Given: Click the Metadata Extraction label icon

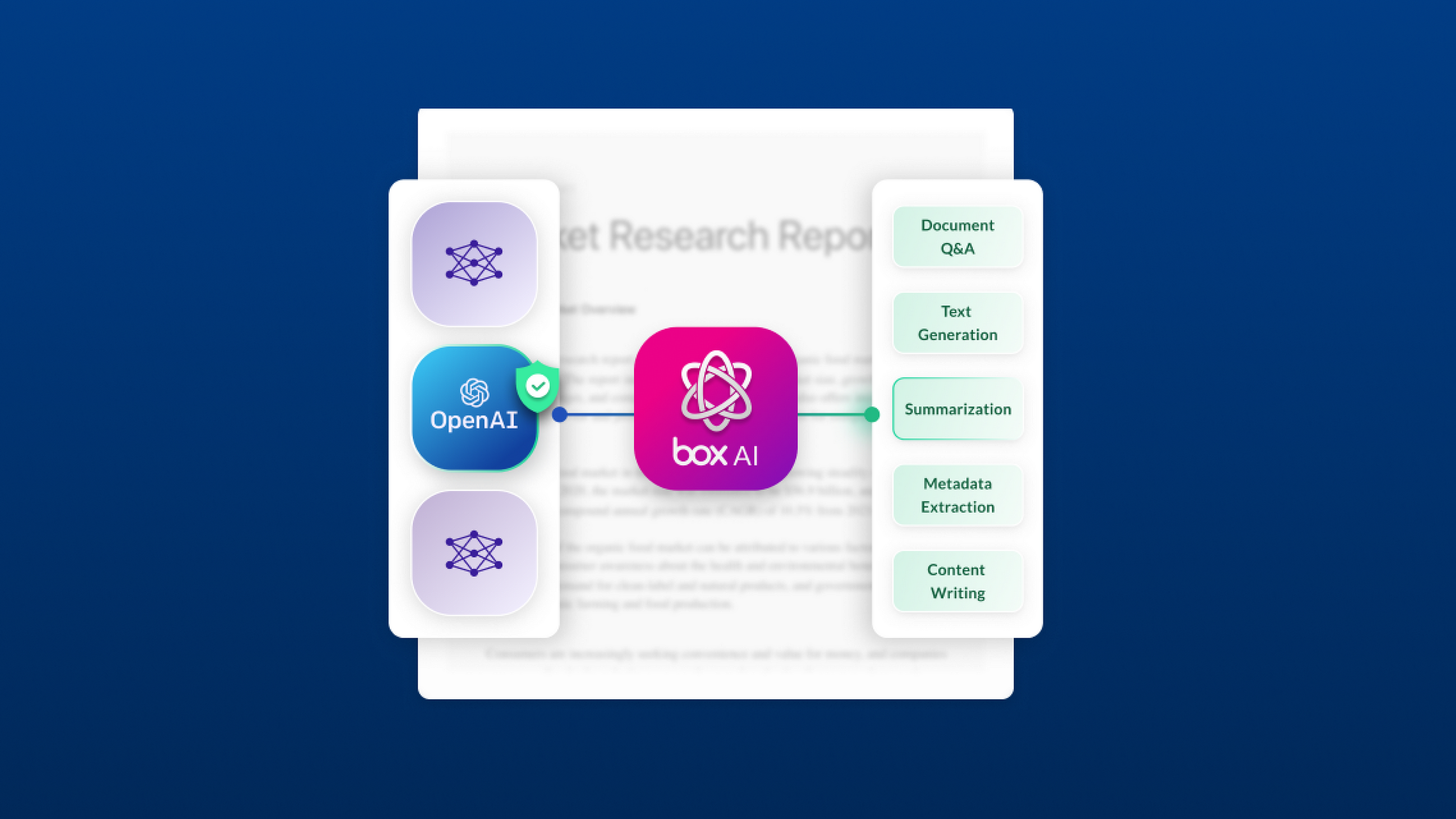Looking at the screenshot, I should 956,495.
